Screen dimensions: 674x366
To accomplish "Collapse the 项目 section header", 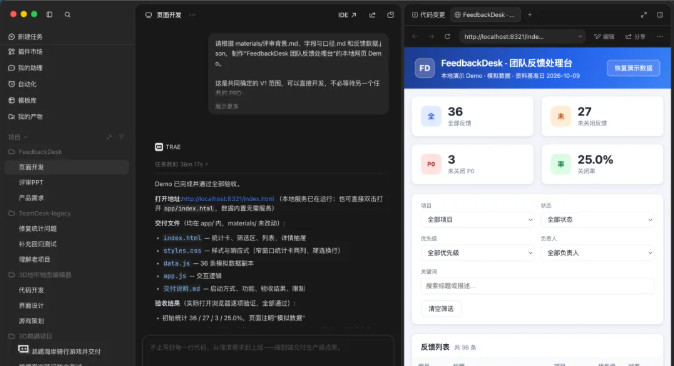I will tap(17, 137).
